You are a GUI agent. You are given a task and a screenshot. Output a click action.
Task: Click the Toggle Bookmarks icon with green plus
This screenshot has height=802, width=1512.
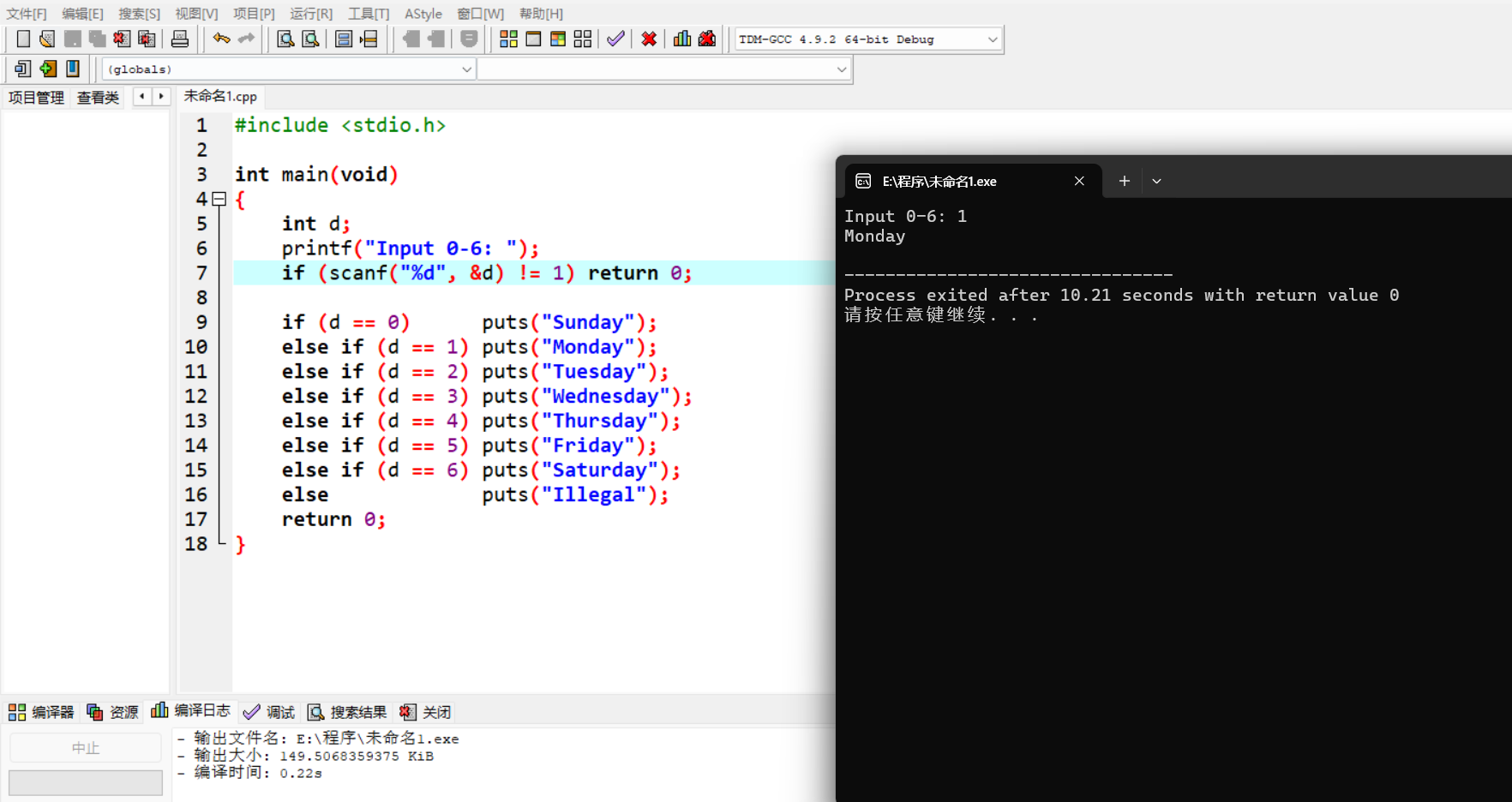point(48,69)
